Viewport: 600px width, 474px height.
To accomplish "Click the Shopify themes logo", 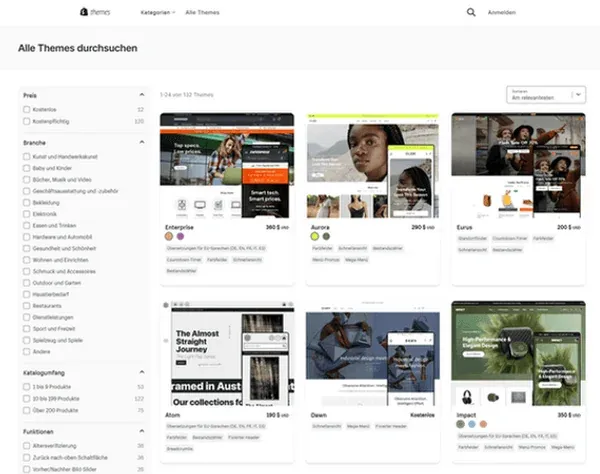I will pos(95,12).
